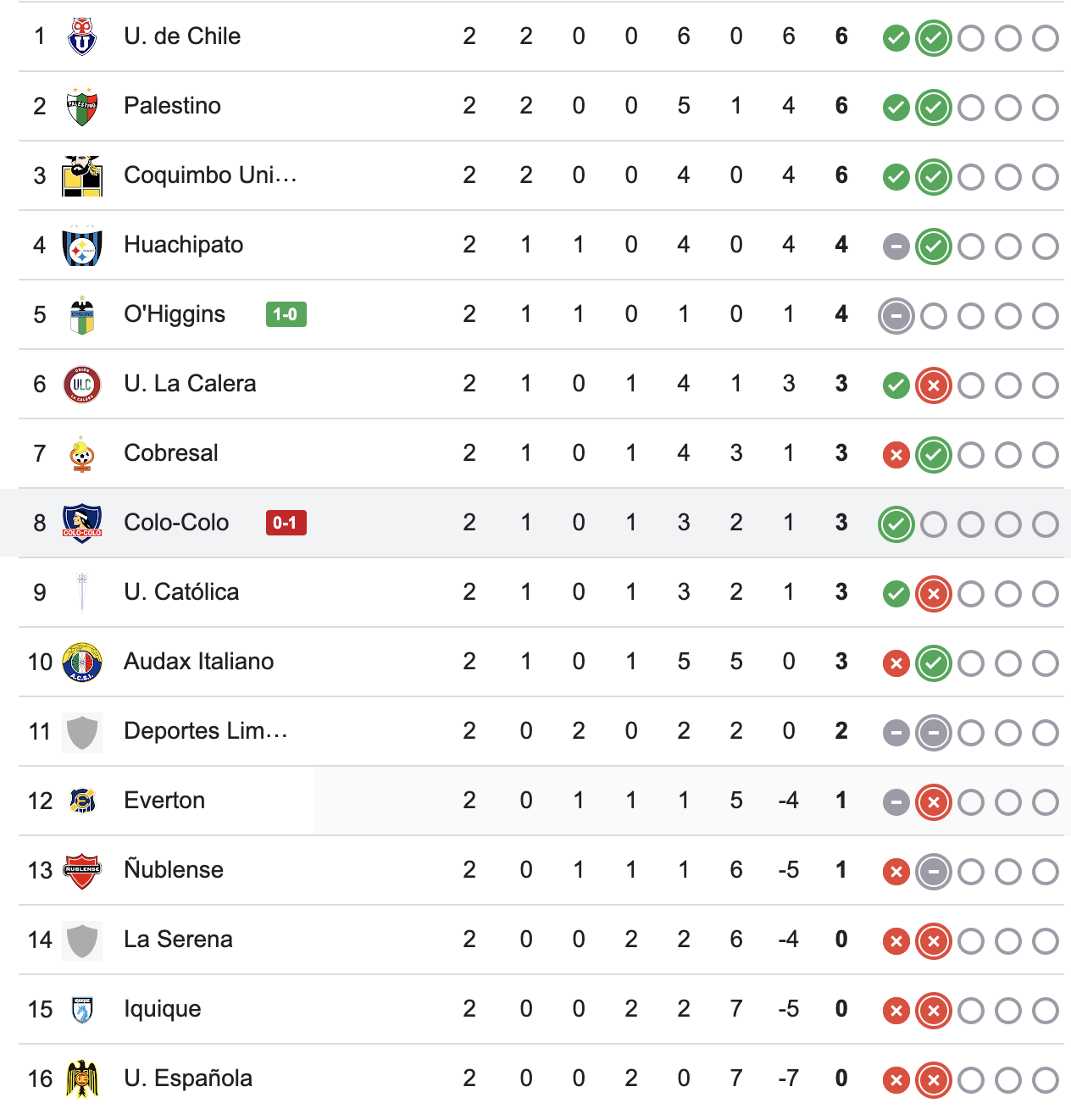Image resolution: width=1071 pixels, height=1120 pixels.
Task: Click the Palestino club crest
Action: pos(82,105)
